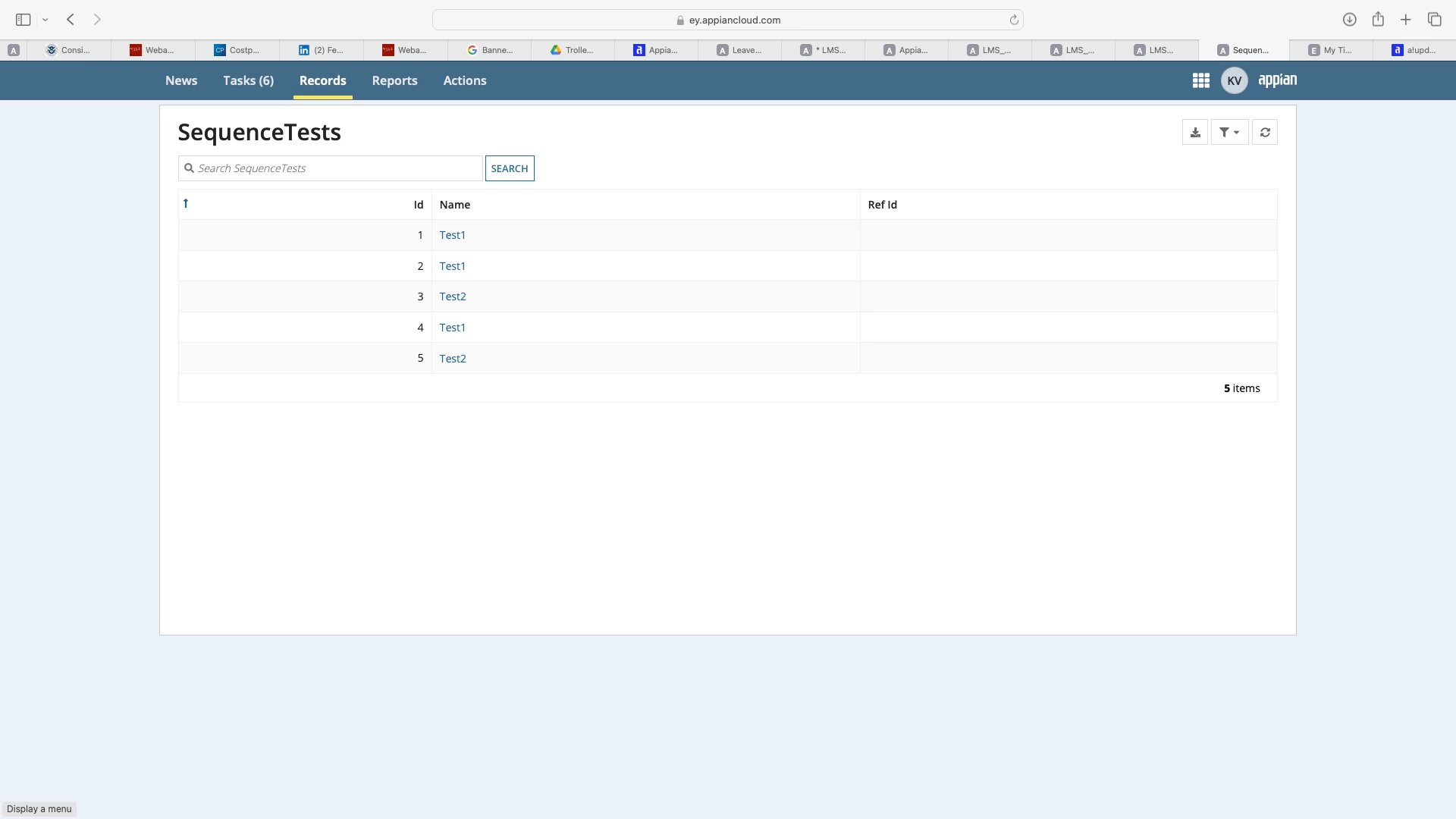The image size is (1456, 819).
Task: Switch to the Costp... tab
Action: [237, 50]
